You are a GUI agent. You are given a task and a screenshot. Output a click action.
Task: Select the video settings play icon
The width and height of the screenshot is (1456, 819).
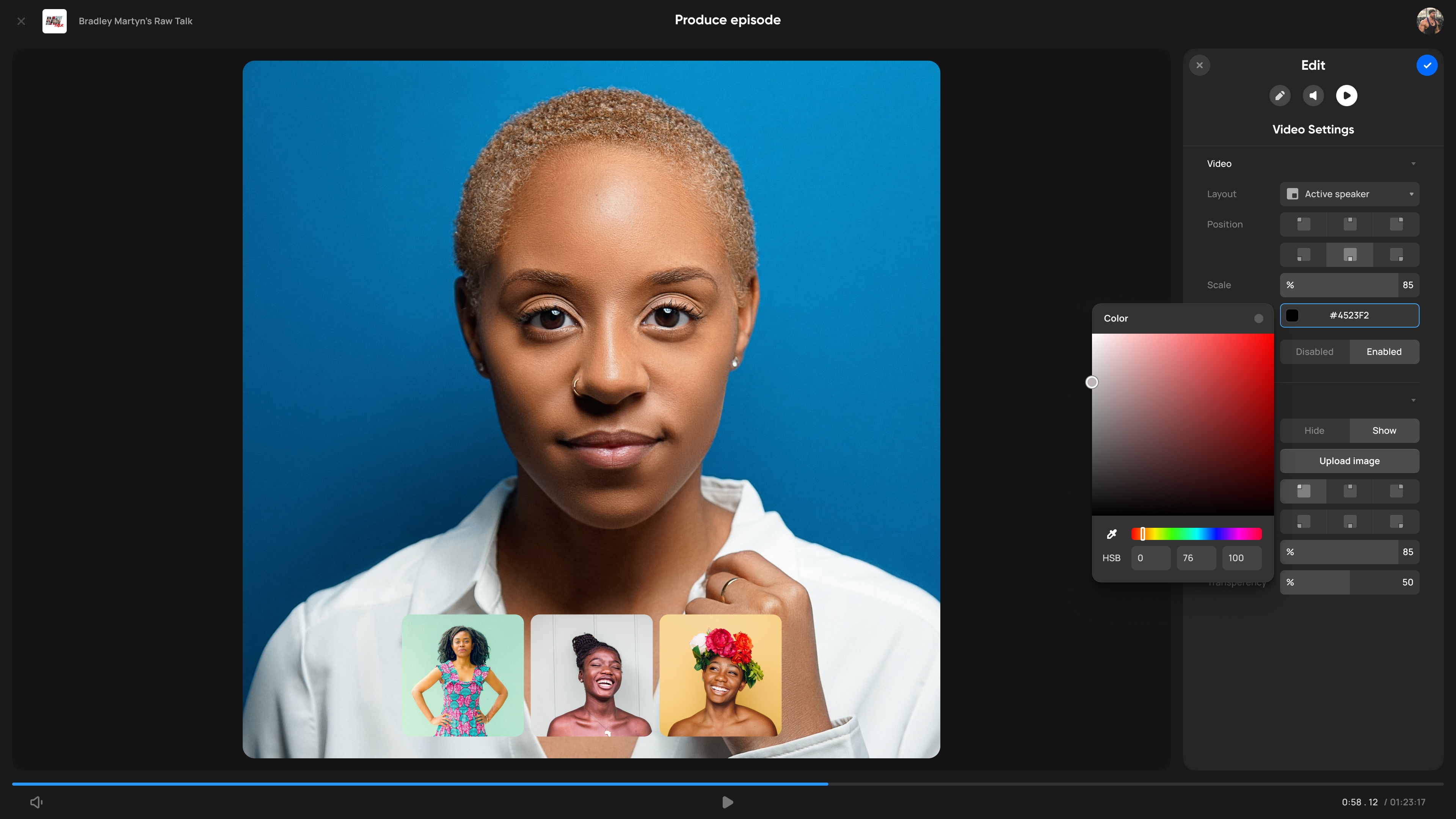1346,96
